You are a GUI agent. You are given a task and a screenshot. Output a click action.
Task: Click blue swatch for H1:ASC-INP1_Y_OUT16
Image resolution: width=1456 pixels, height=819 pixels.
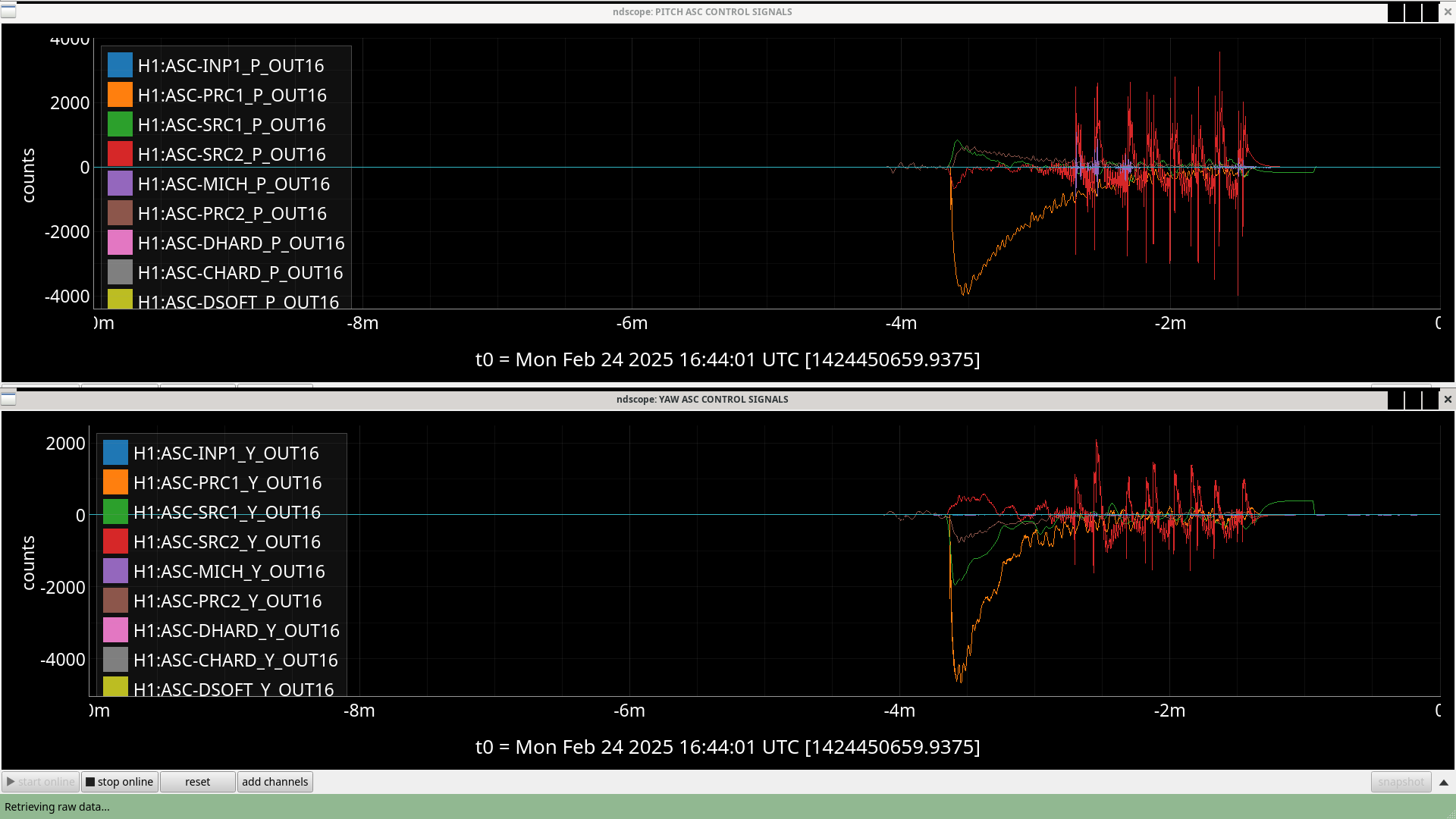coord(115,453)
